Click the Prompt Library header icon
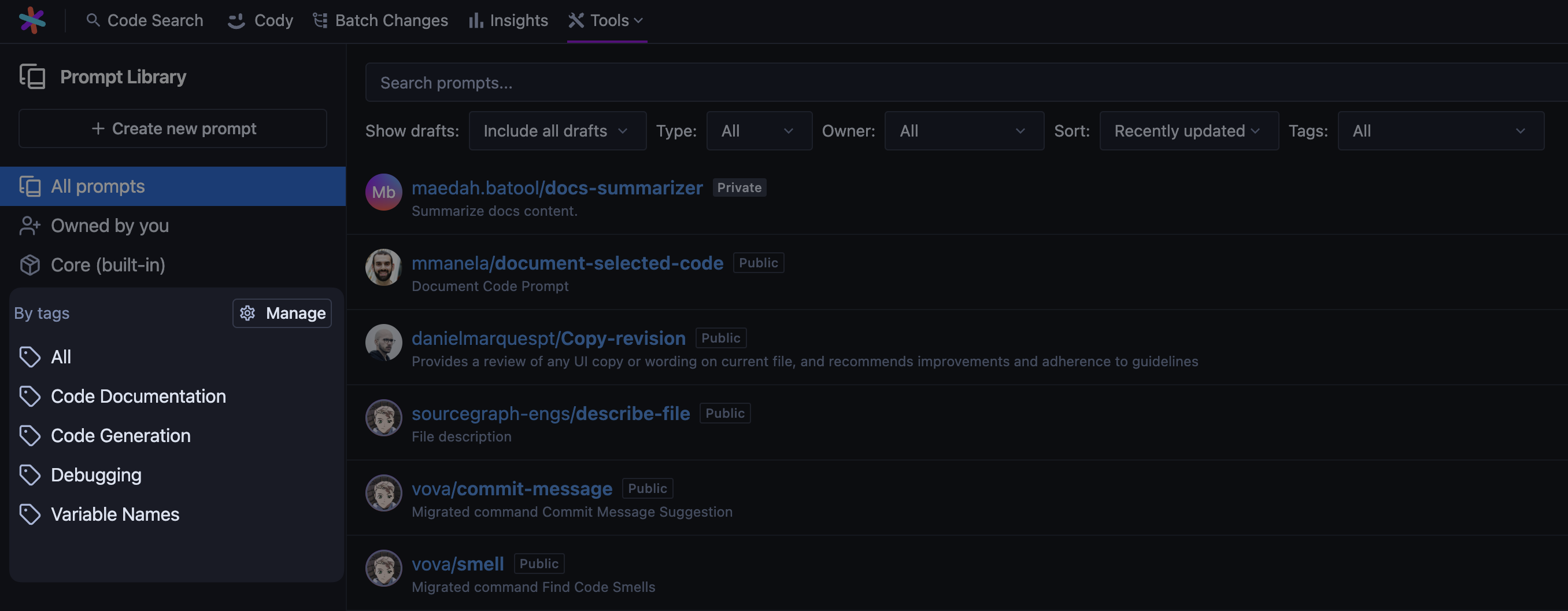The image size is (1568, 611). [32, 77]
